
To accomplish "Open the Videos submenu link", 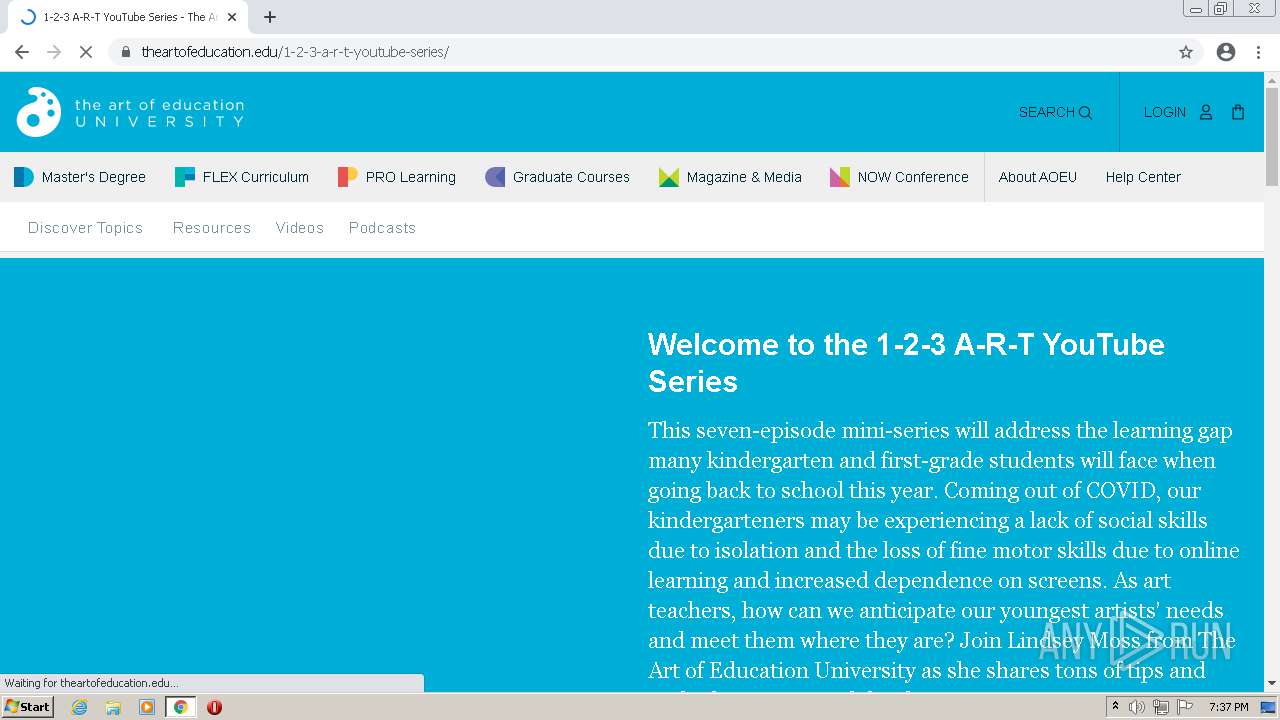I will 300,228.
